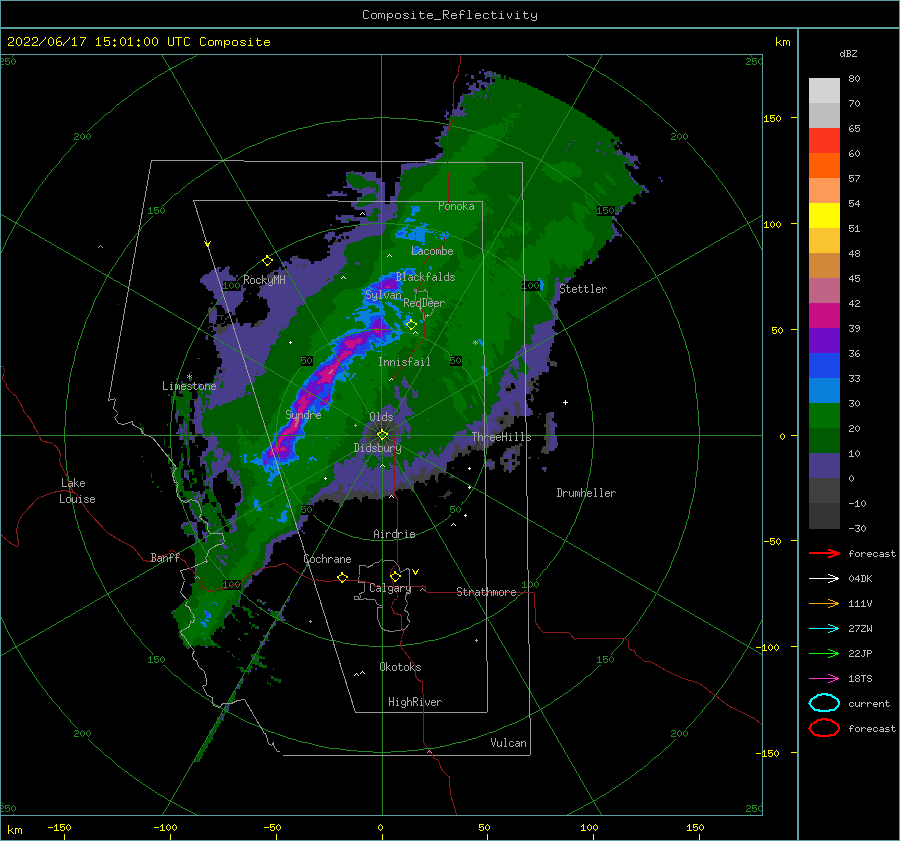Click the yellow diamond marker below RedDeer

[x=411, y=325]
